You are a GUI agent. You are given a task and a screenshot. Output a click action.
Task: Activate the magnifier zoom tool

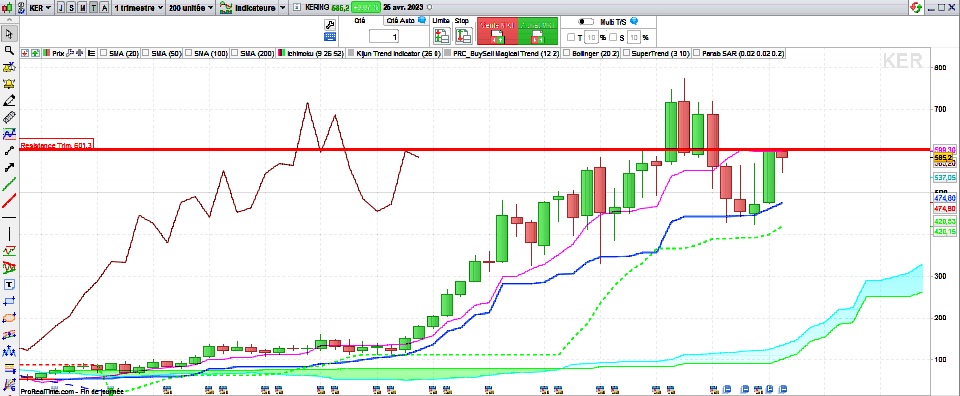(x=9, y=50)
